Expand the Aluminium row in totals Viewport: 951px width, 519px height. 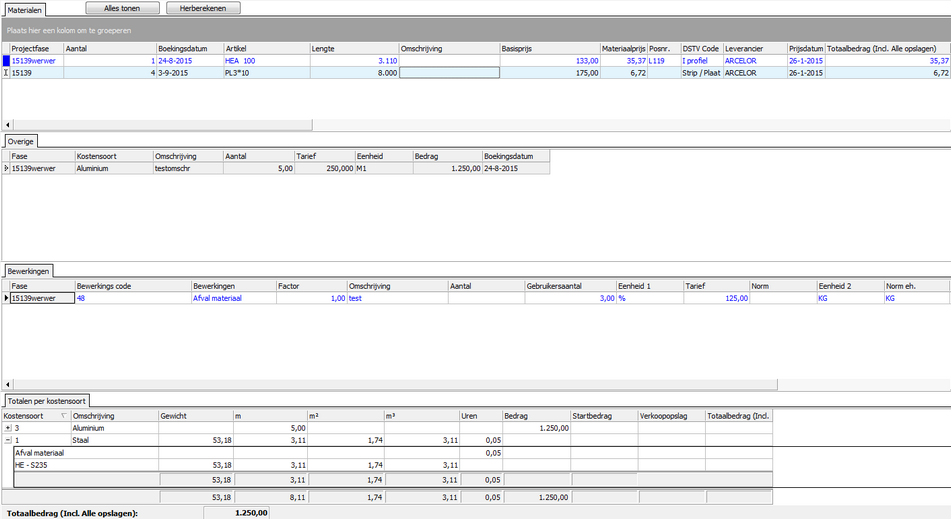pos(8,428)
